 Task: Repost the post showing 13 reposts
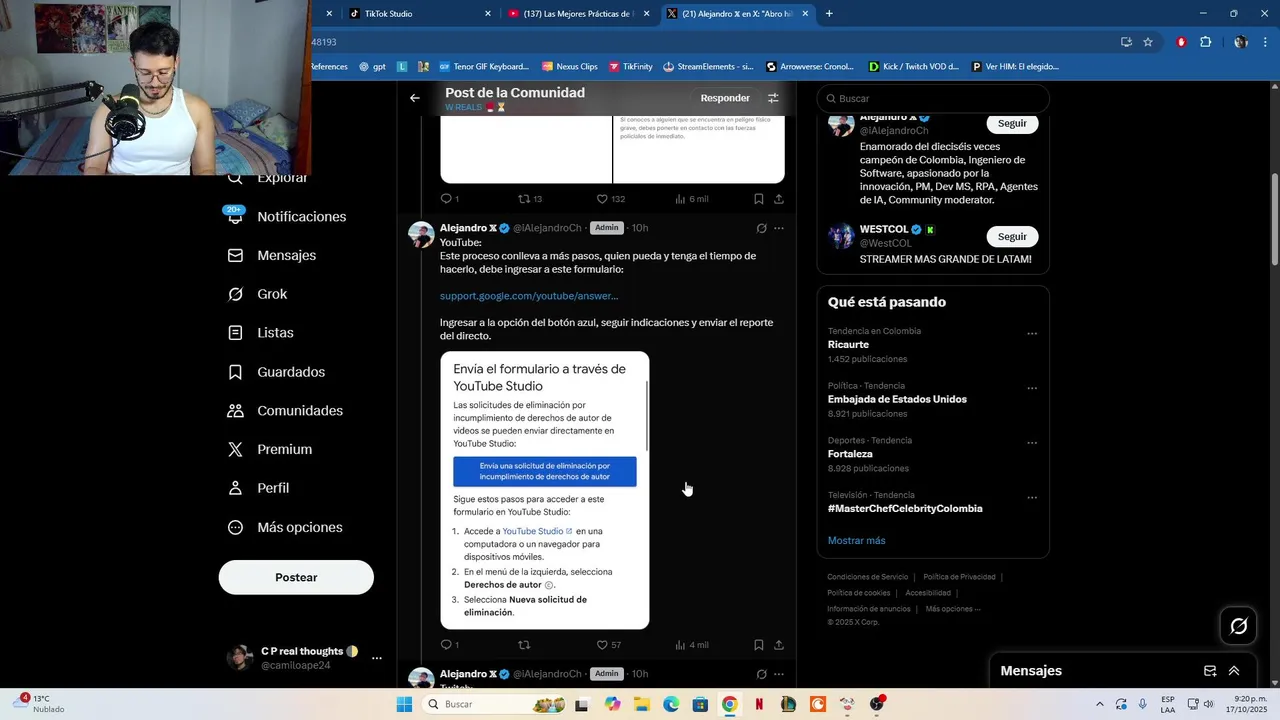tap(523, 199)
